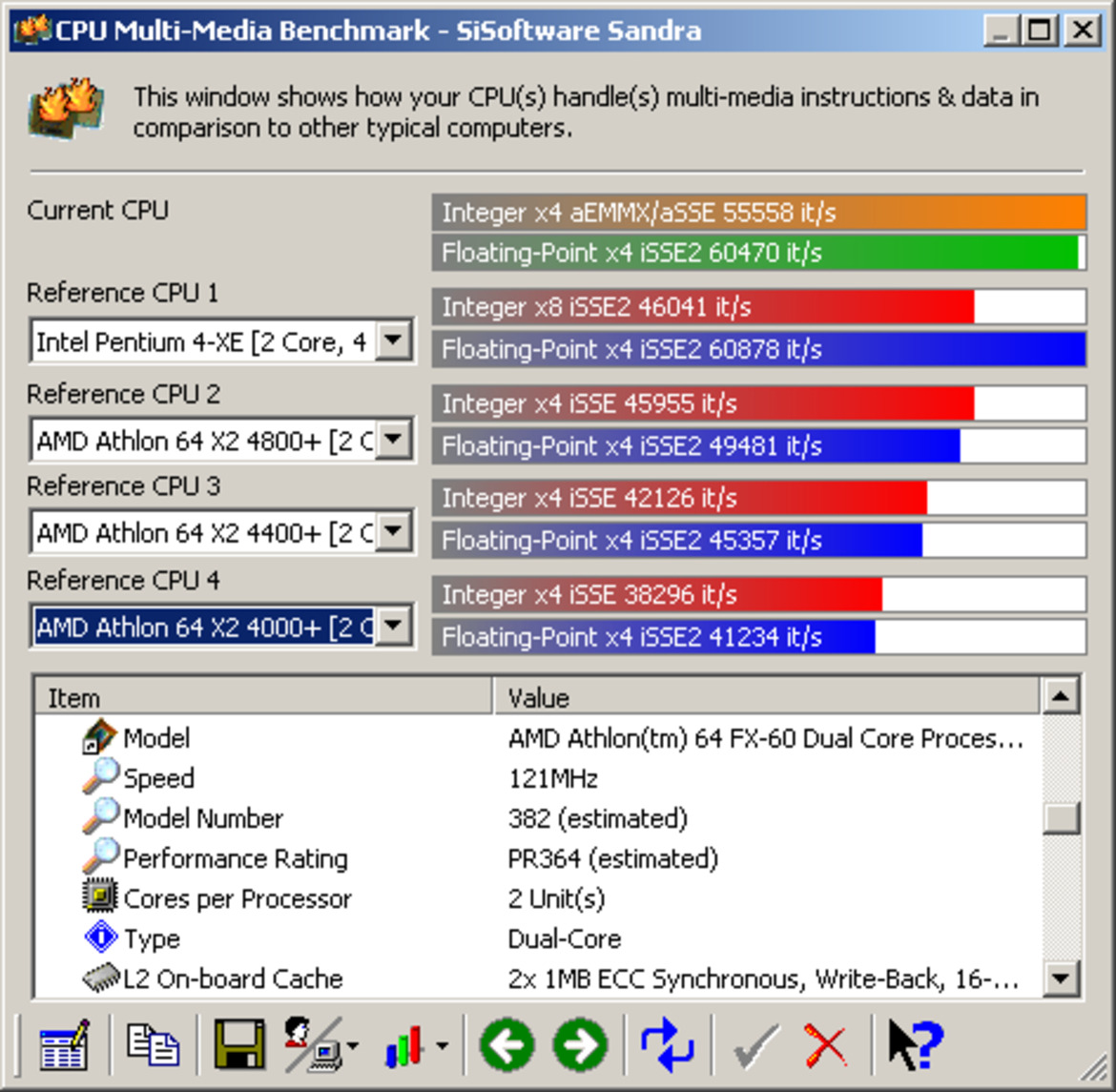Click the Model row house icon

tap(99, 736)
